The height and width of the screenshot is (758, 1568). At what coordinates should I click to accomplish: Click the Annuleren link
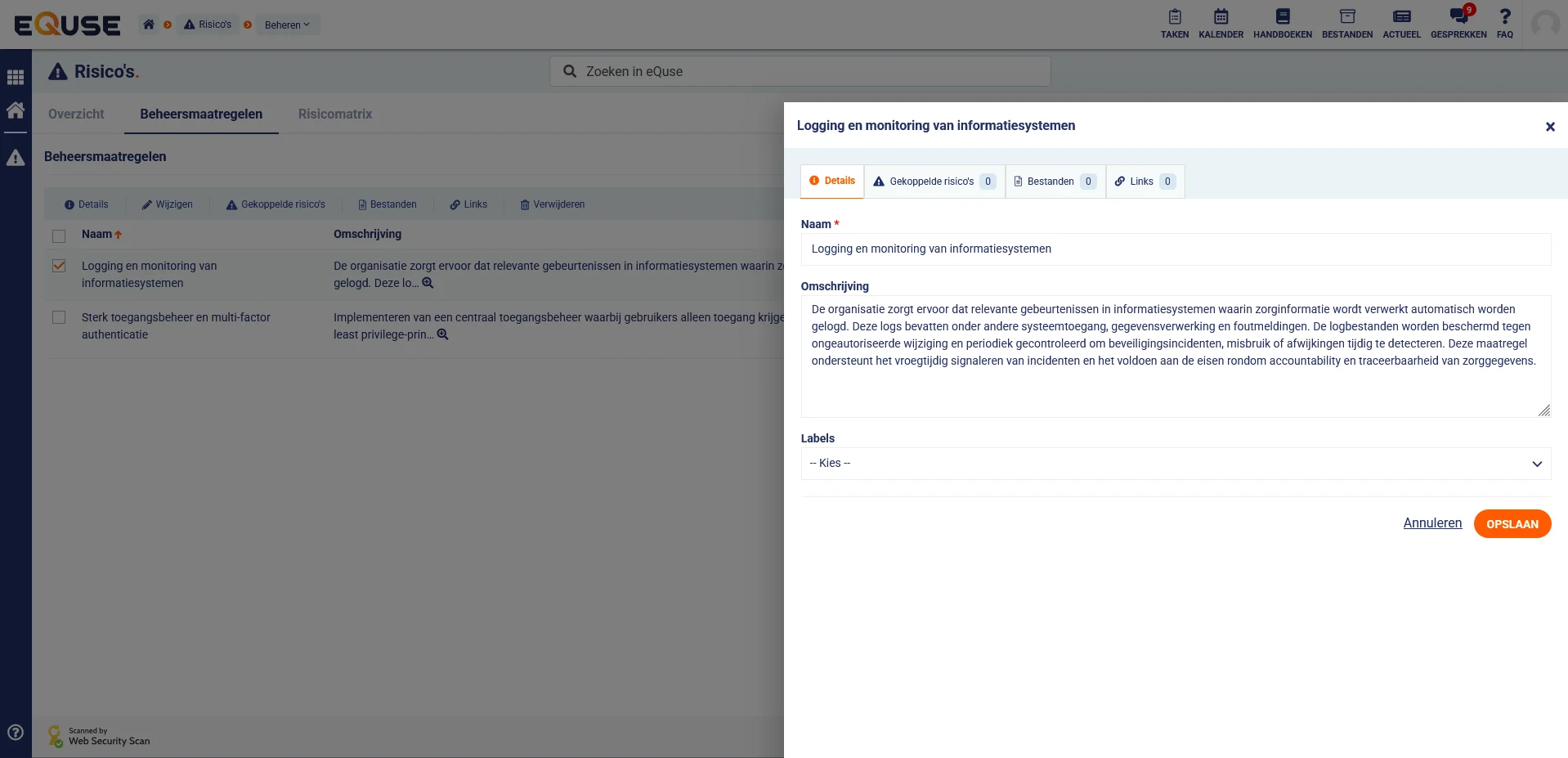coord(1432,523)
